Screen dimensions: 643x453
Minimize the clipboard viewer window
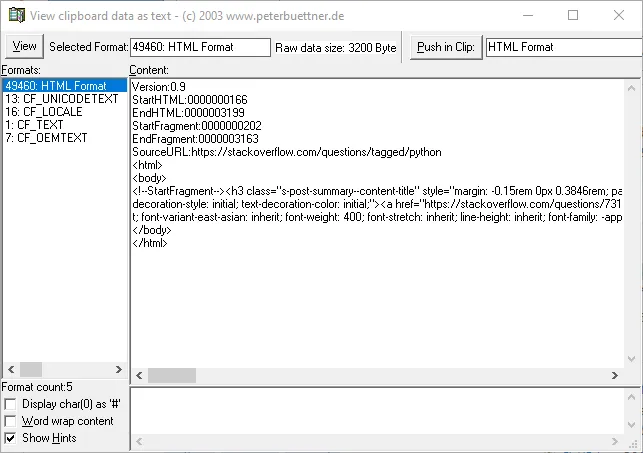click(528, 16)
